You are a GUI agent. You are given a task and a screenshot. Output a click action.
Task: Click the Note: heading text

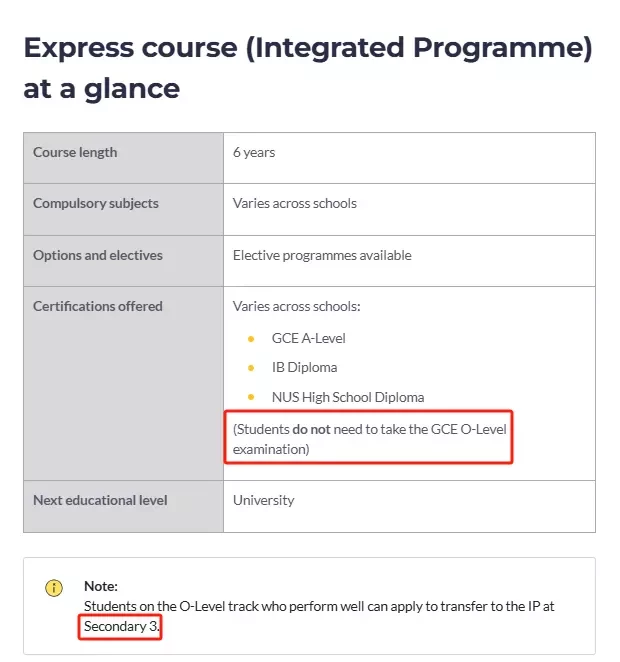coord(101,586)
